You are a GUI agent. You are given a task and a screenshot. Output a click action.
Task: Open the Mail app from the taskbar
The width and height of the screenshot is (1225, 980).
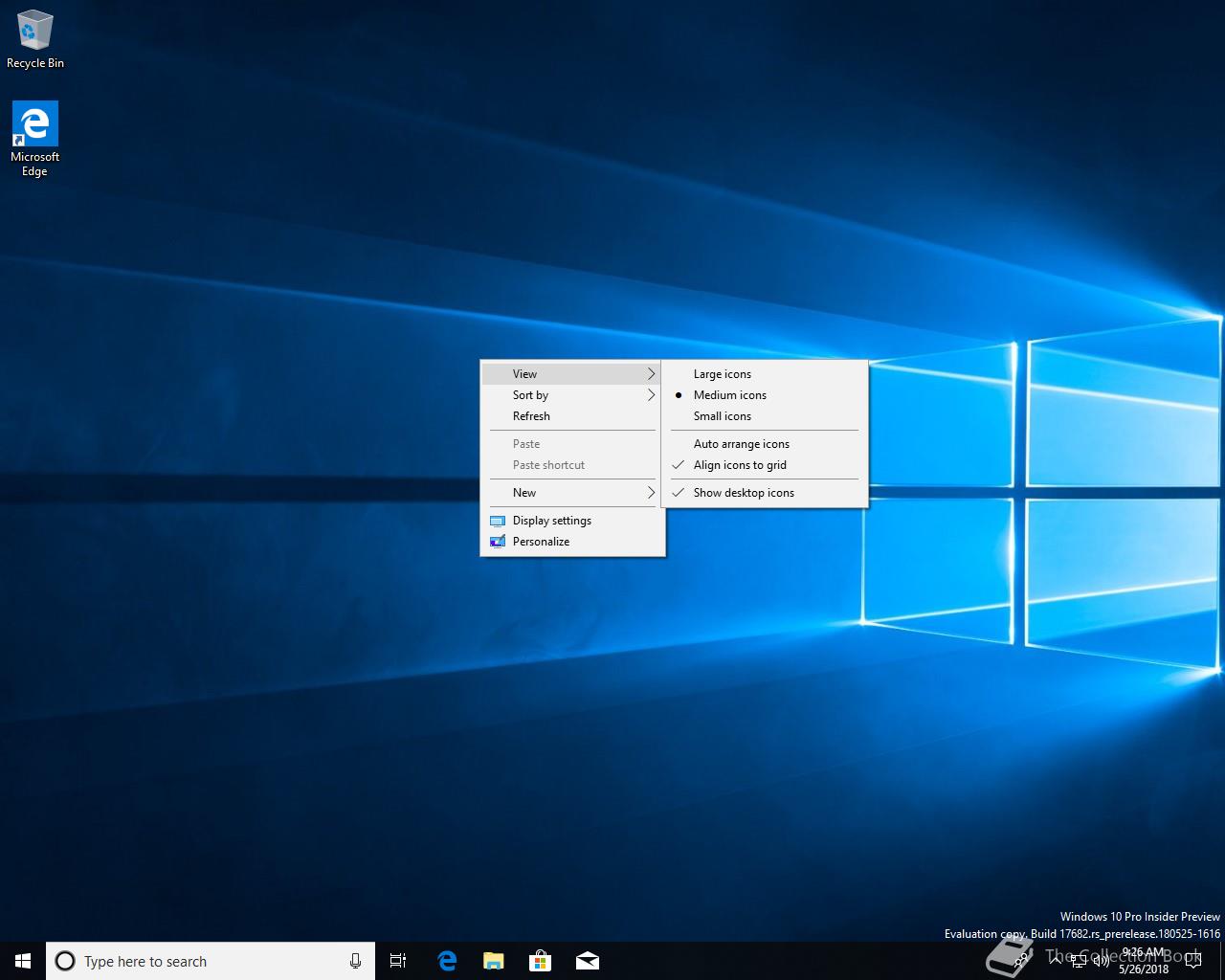[x=588, y=961]
